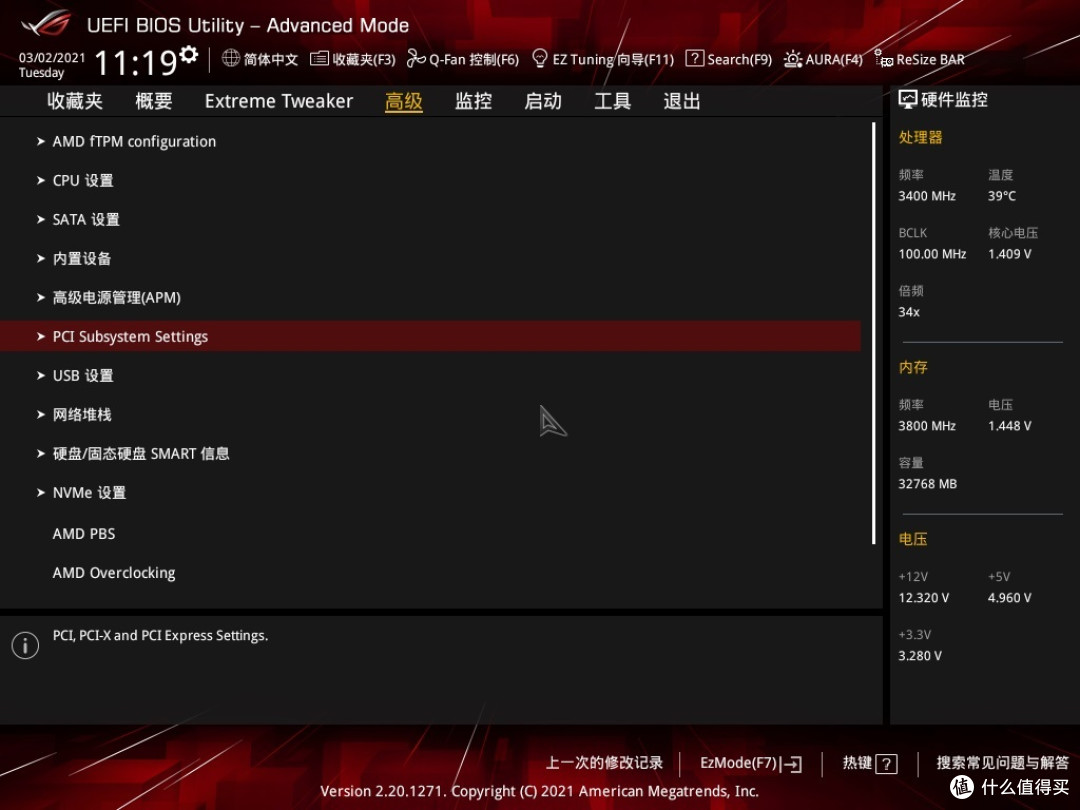1080x810 pixels.
Task: Expand SATA 设置 configuration
Action: (x=83, y=219)
